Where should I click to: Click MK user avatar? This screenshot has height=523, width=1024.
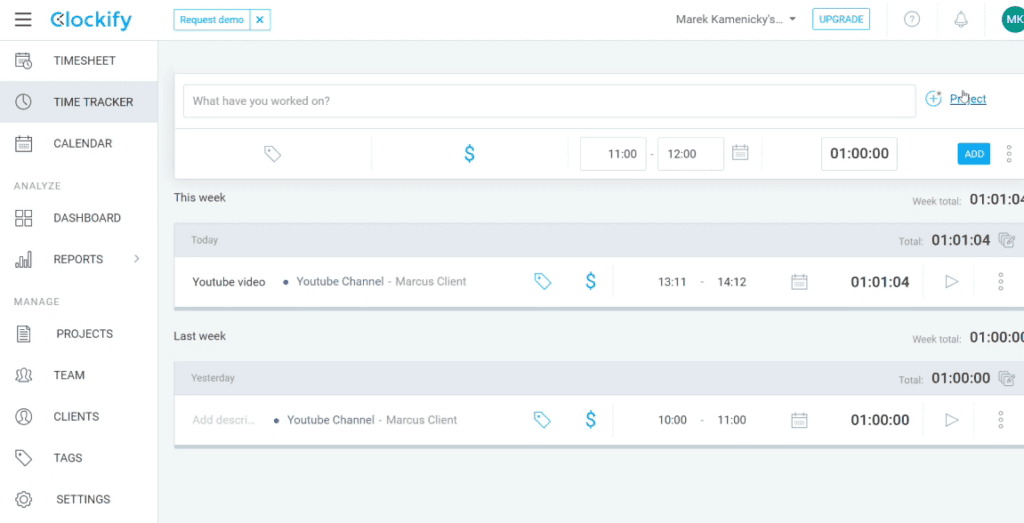point(1012,19)
